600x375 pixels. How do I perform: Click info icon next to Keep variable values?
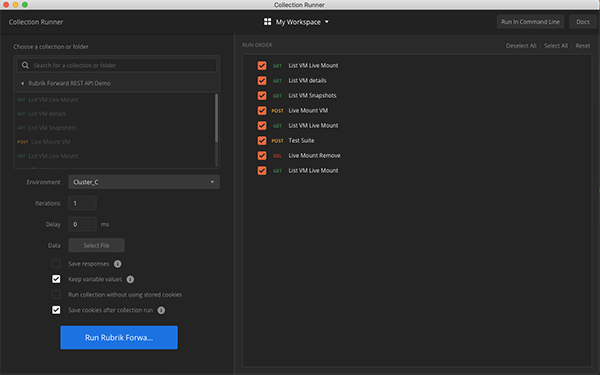130,279
